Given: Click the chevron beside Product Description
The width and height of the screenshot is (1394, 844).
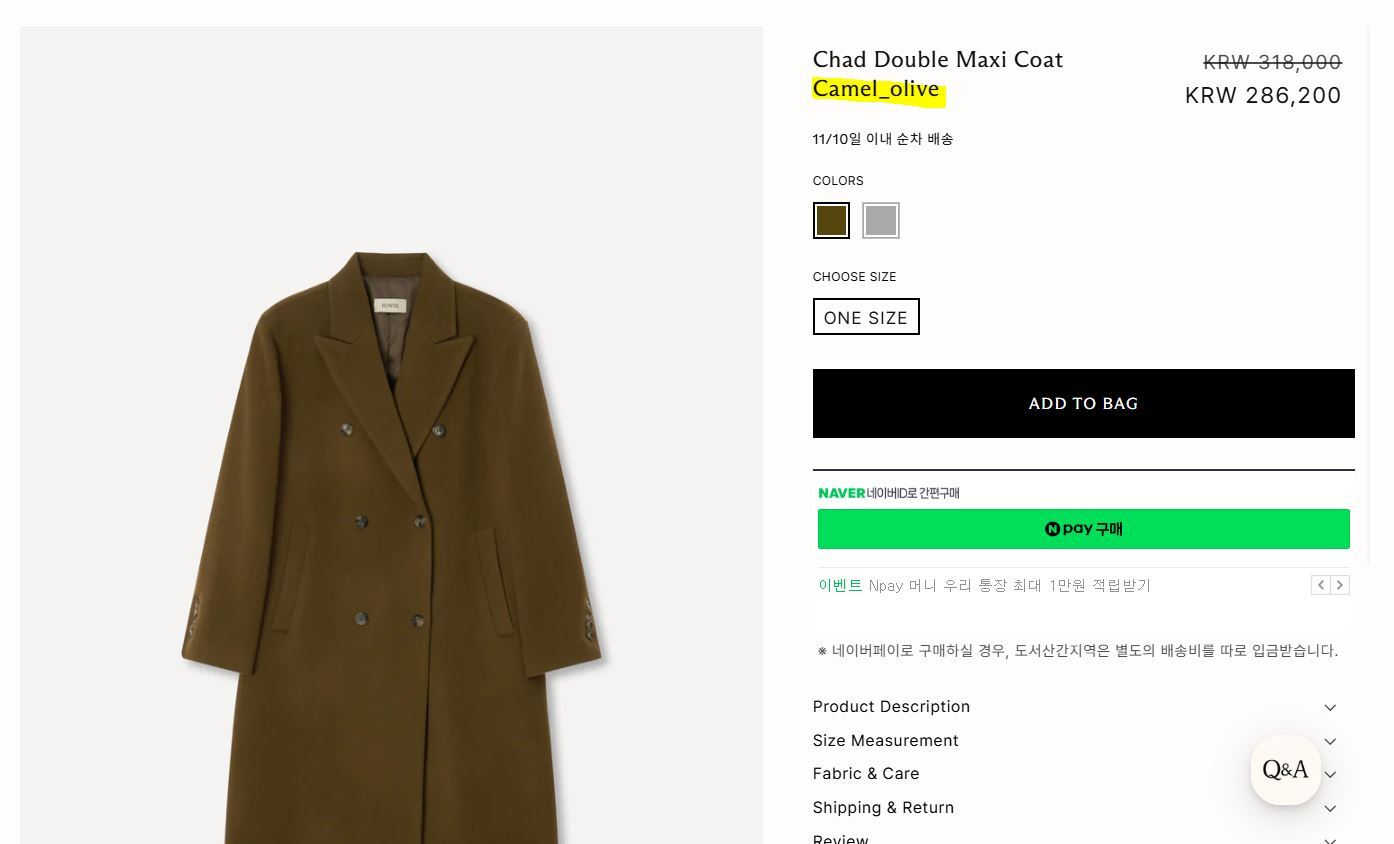Looking at the screenshot, I should tap(1330, 708).
